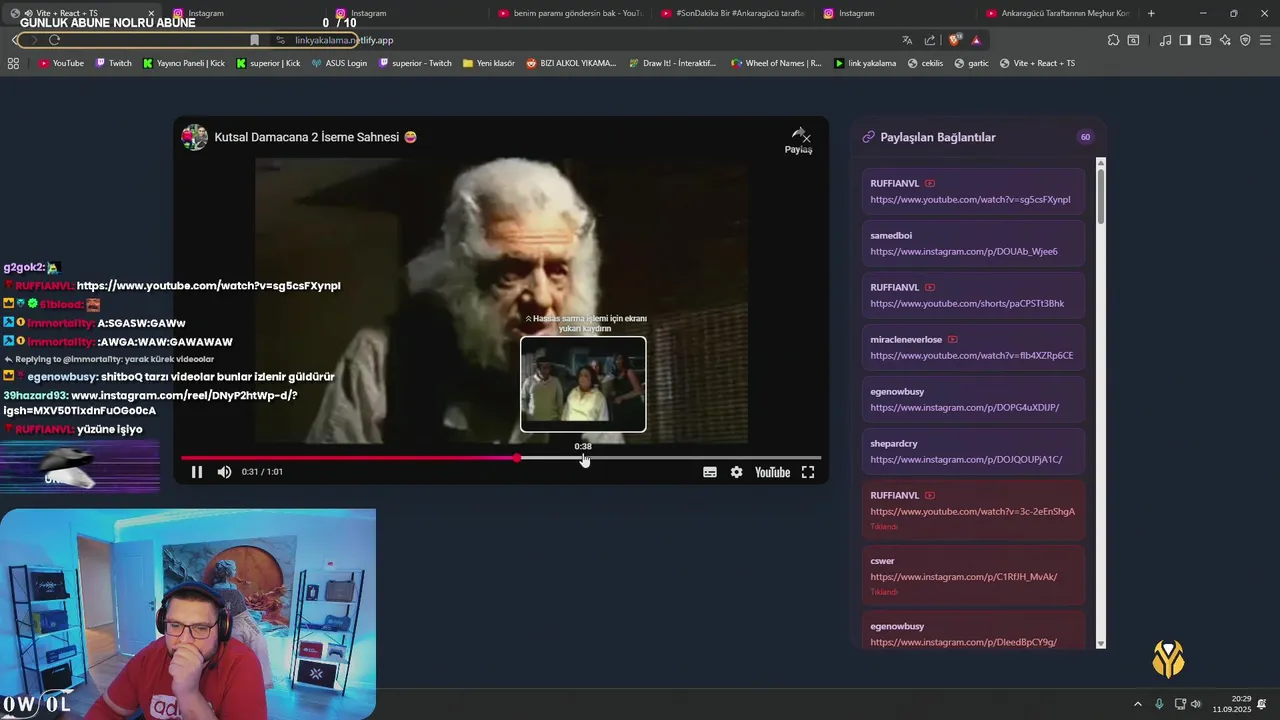Open the Draw It! bookmark
The height and width of the screenshot is (720, 1280).
click(672, 63)
